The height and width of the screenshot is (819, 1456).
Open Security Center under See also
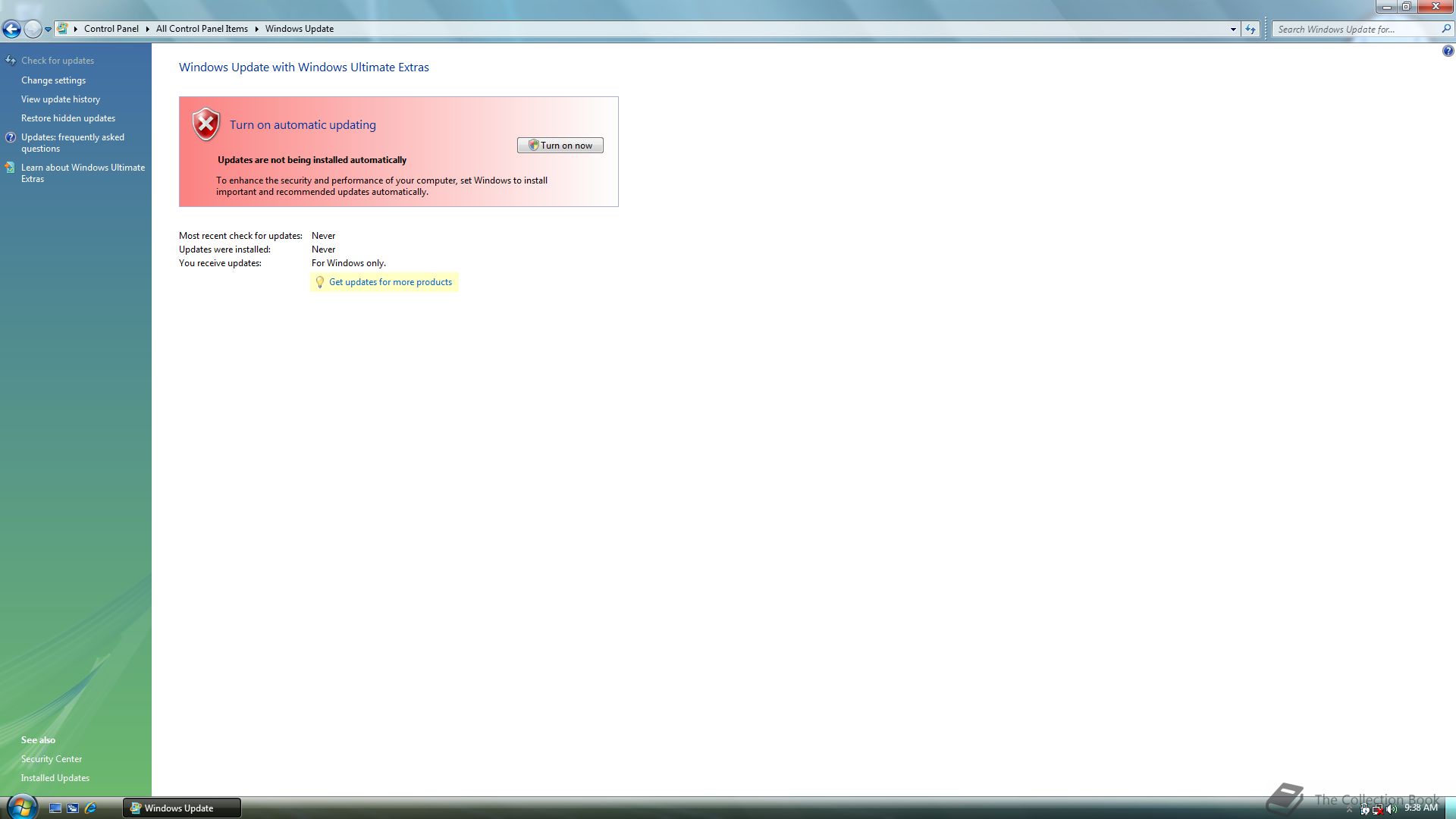tap(52, 759)
